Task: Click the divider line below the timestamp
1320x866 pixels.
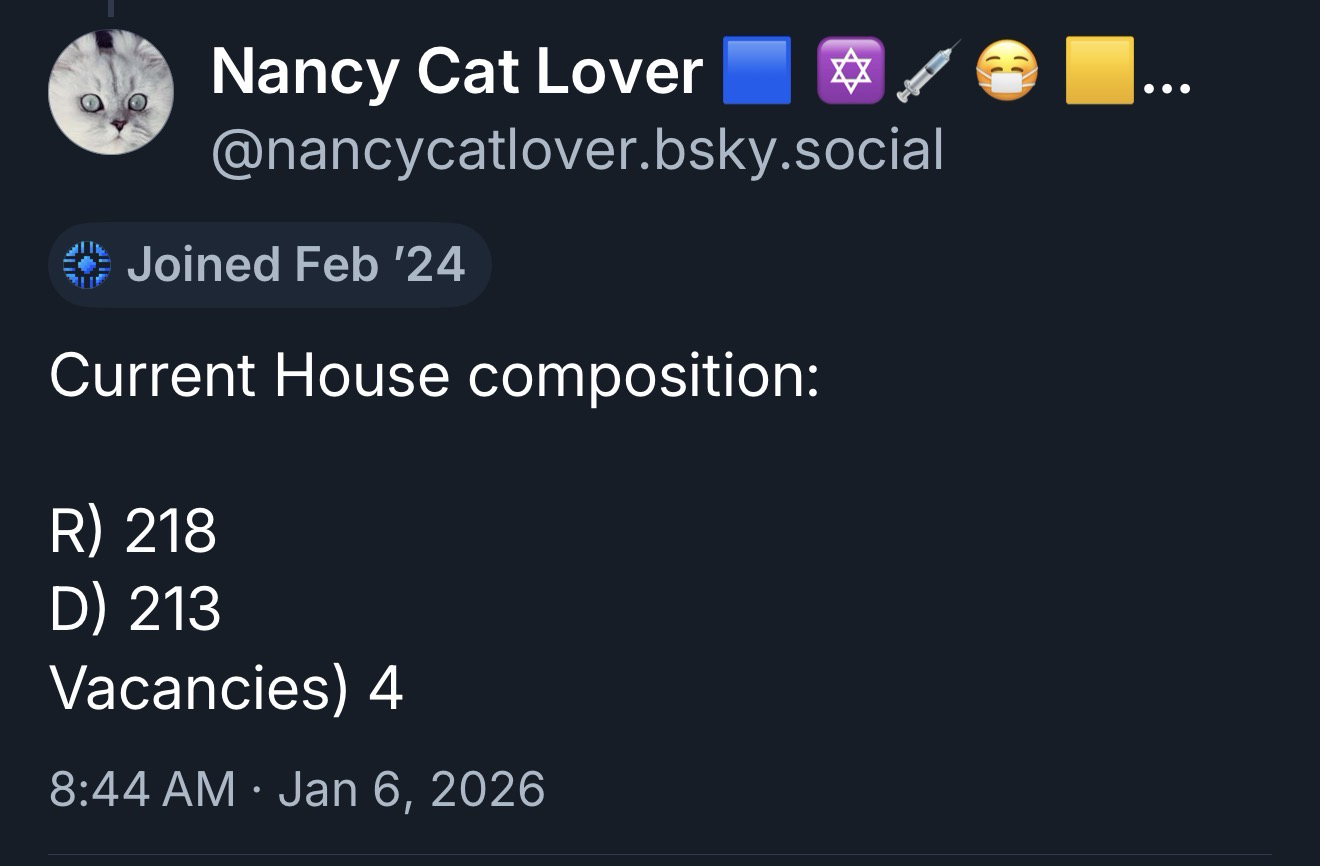Action: pyautogui.click(x=660, y=856)
